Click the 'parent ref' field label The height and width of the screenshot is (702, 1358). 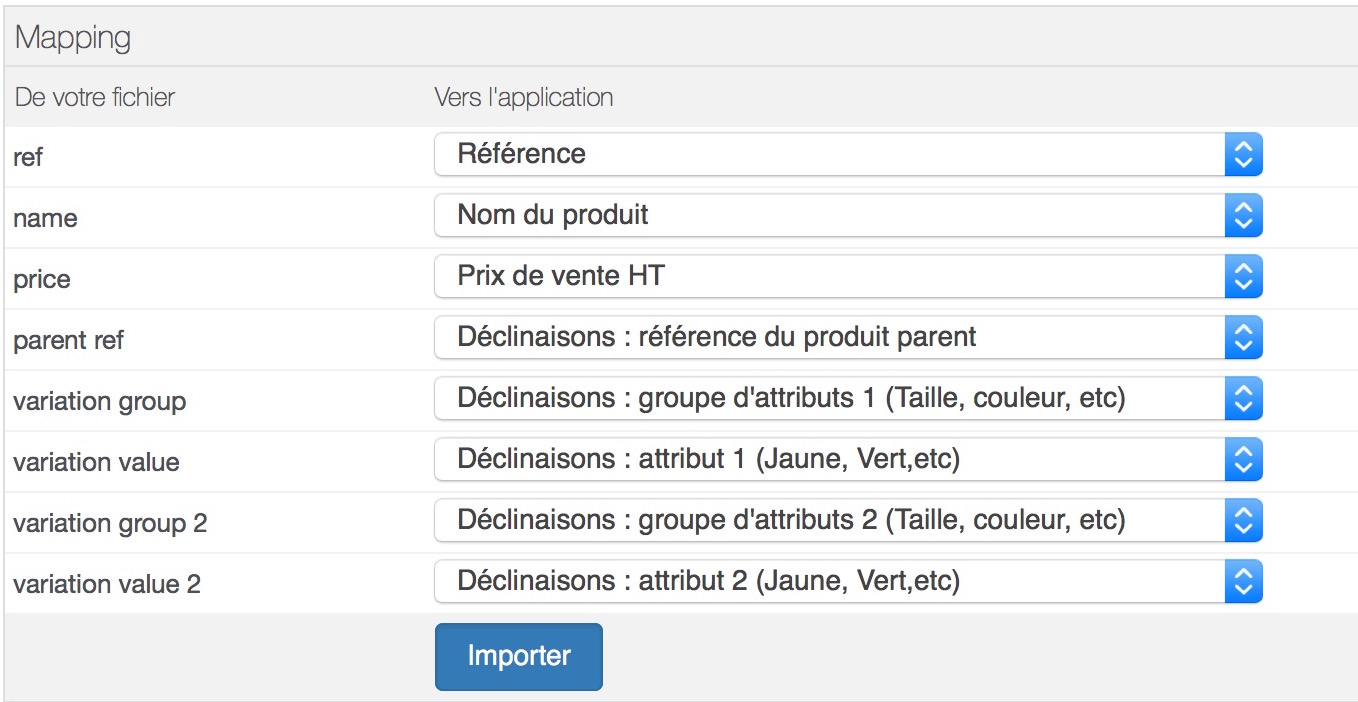pos(68,340)
